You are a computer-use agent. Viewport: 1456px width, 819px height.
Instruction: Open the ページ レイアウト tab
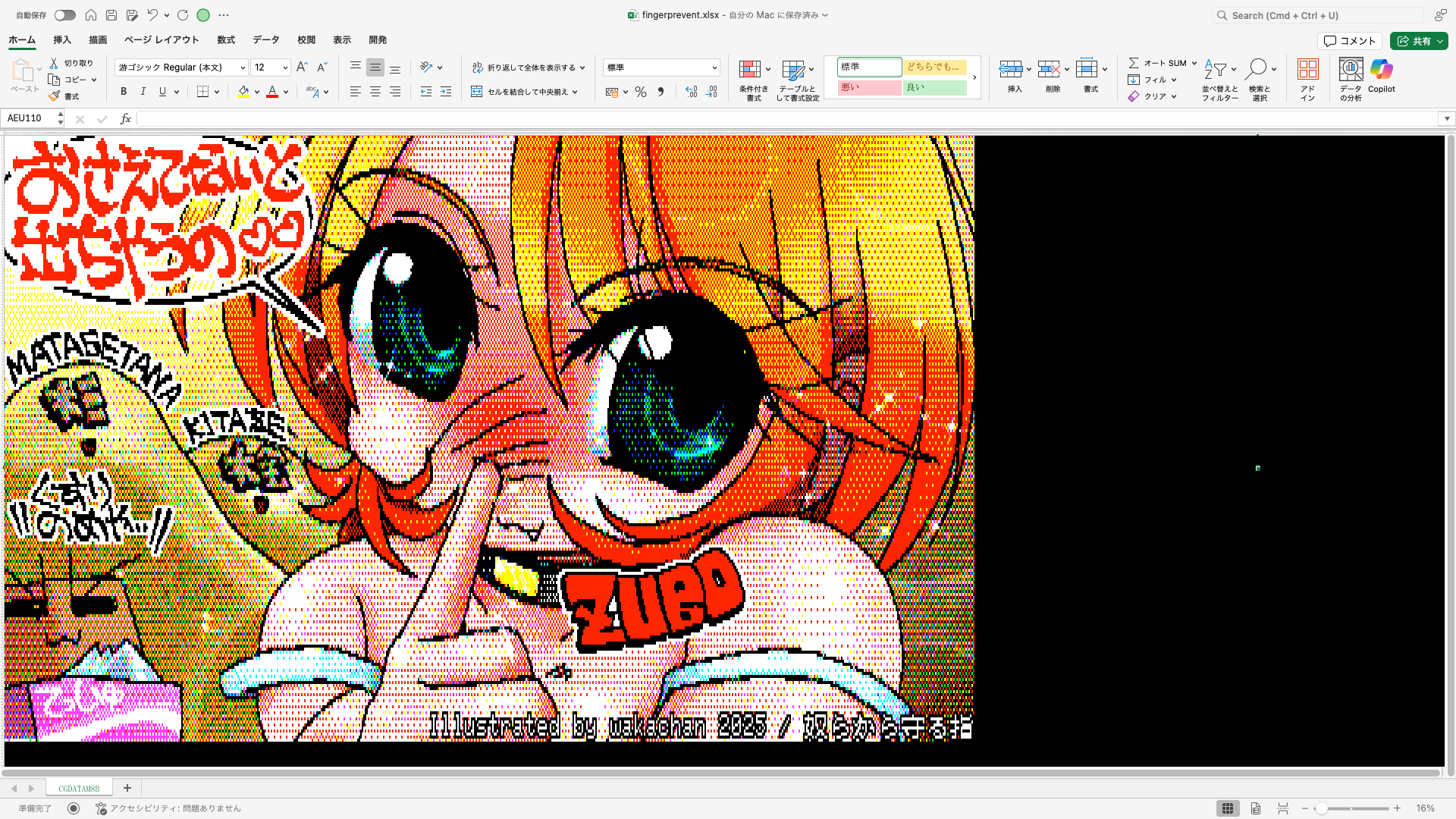coord(162,40)
